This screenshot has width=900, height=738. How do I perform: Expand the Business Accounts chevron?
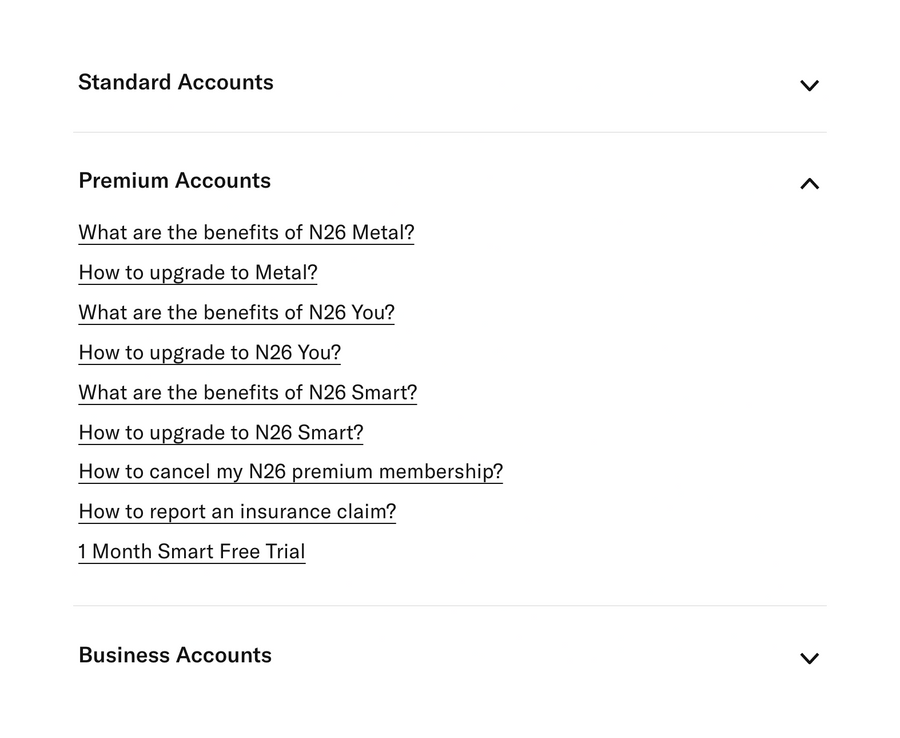point(809,658)
